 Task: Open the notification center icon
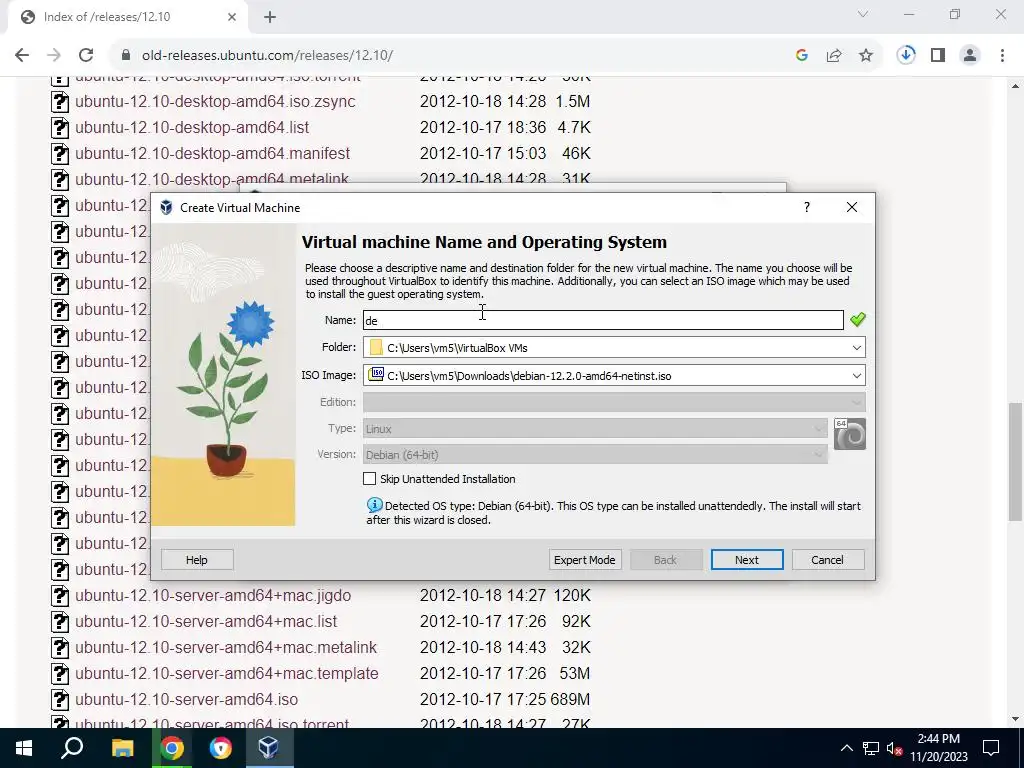[x=991, y=748]
